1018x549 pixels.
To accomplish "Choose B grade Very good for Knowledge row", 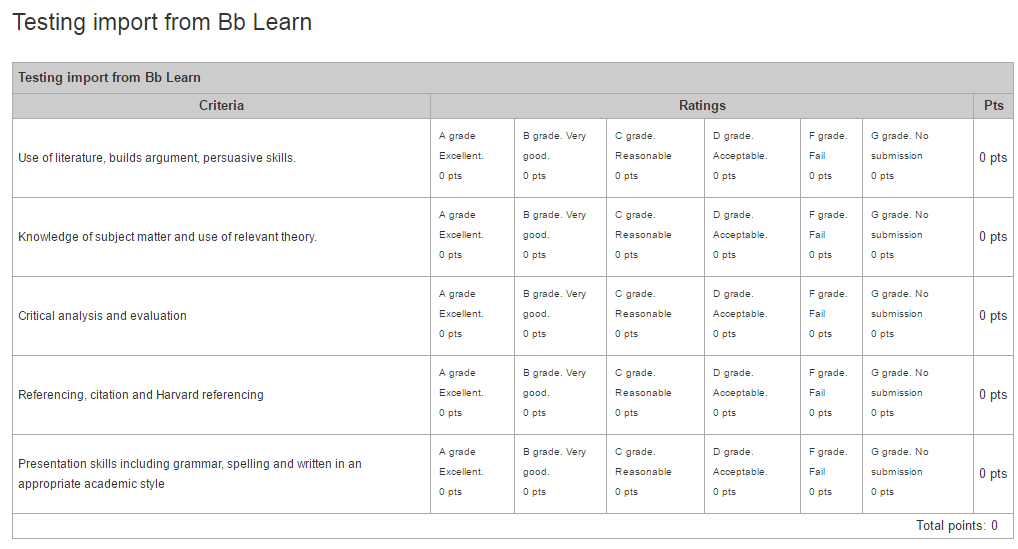I will pos(560,238).
